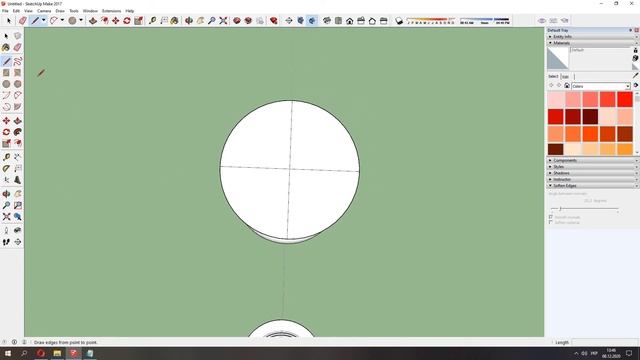640x360 pixels.
Task: Activate the Pie arc tool
Action: click(18, 107)
